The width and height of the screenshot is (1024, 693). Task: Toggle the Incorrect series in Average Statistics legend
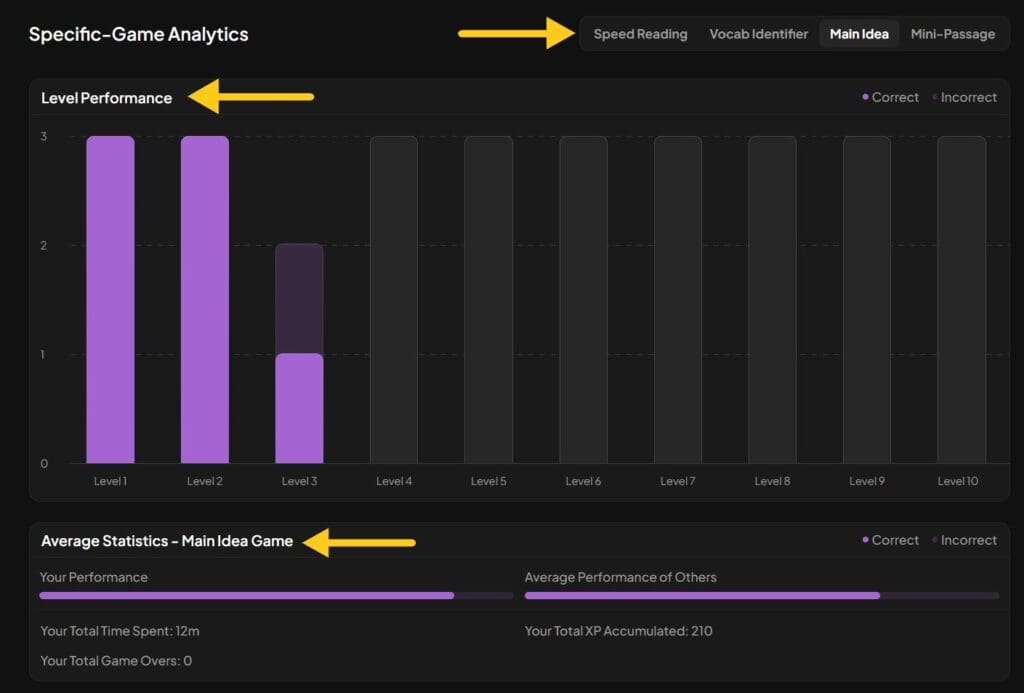[x=965, y=540]
